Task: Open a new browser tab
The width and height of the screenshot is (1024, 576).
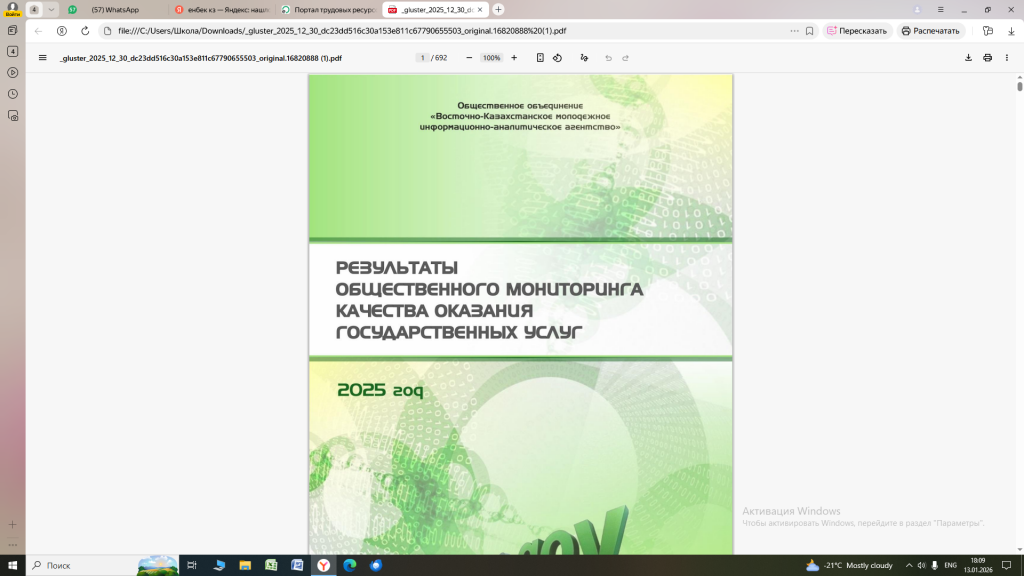Action: 499,9
